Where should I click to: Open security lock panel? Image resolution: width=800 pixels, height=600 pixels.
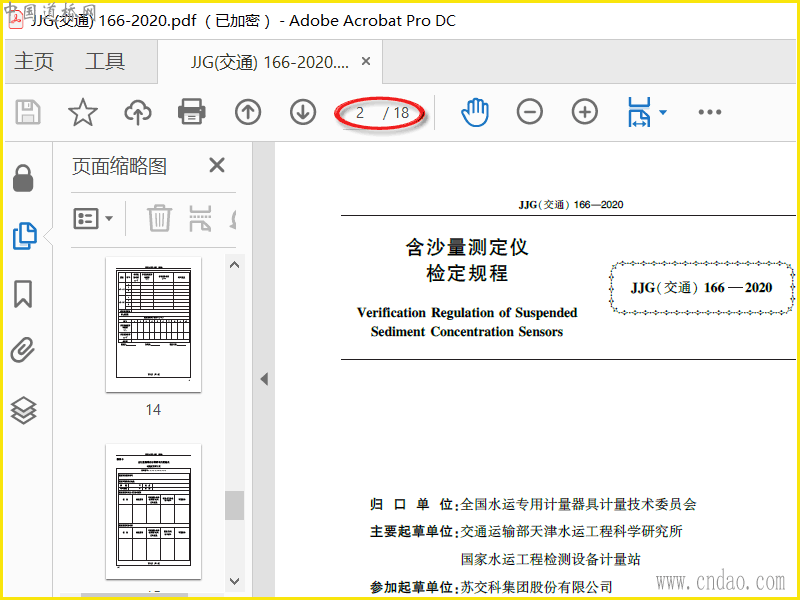23,178
